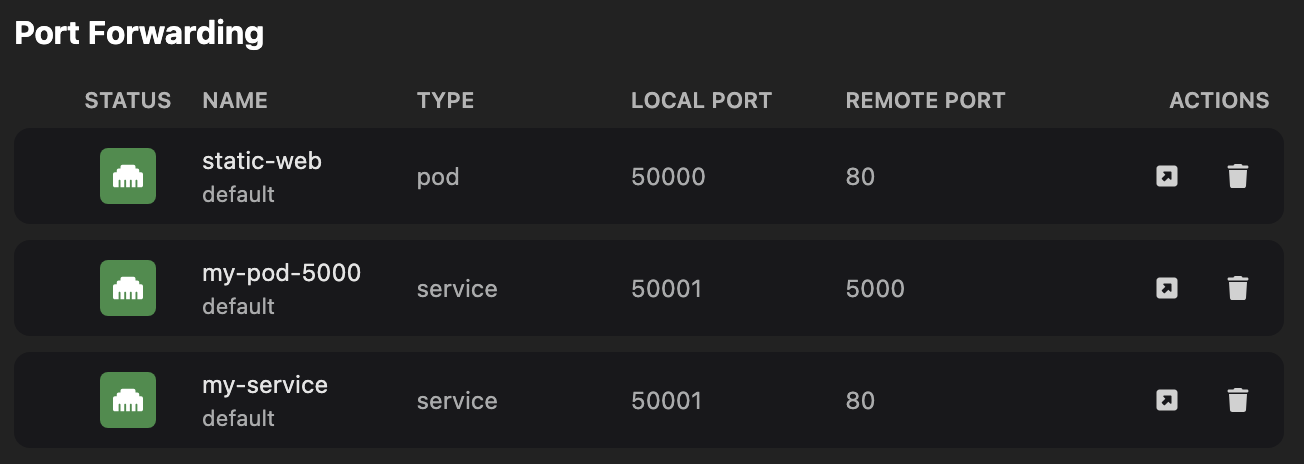Click the STATUS column header

tap(128, 100)
